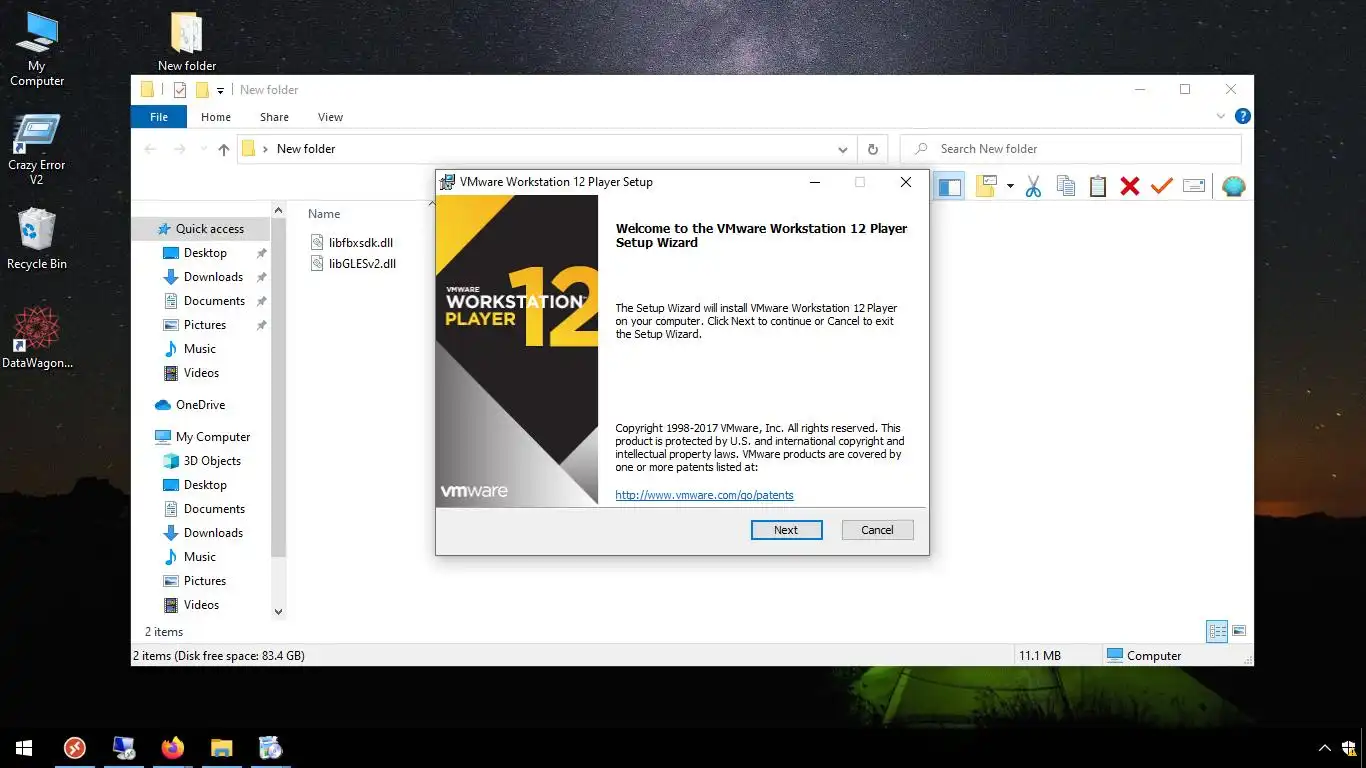The image size is (1366, 768).
Task: Open Explorer help via blue question mark
Action: click(x=1243, y=117)
